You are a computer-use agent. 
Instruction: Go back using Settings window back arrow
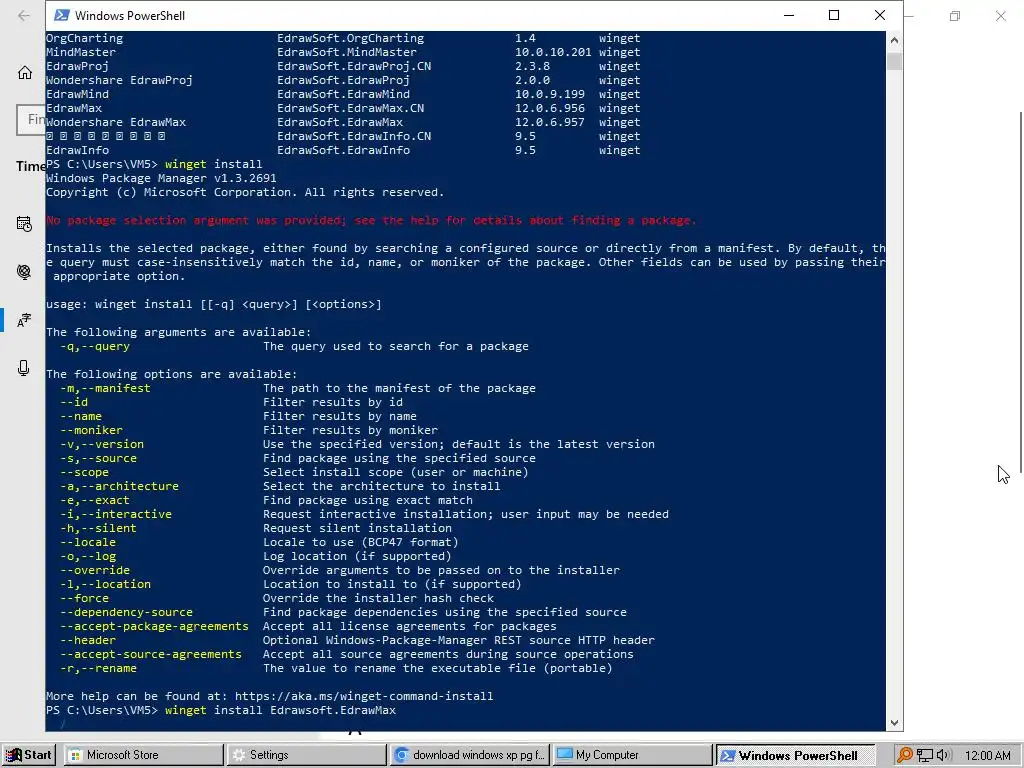click(24, 16)
